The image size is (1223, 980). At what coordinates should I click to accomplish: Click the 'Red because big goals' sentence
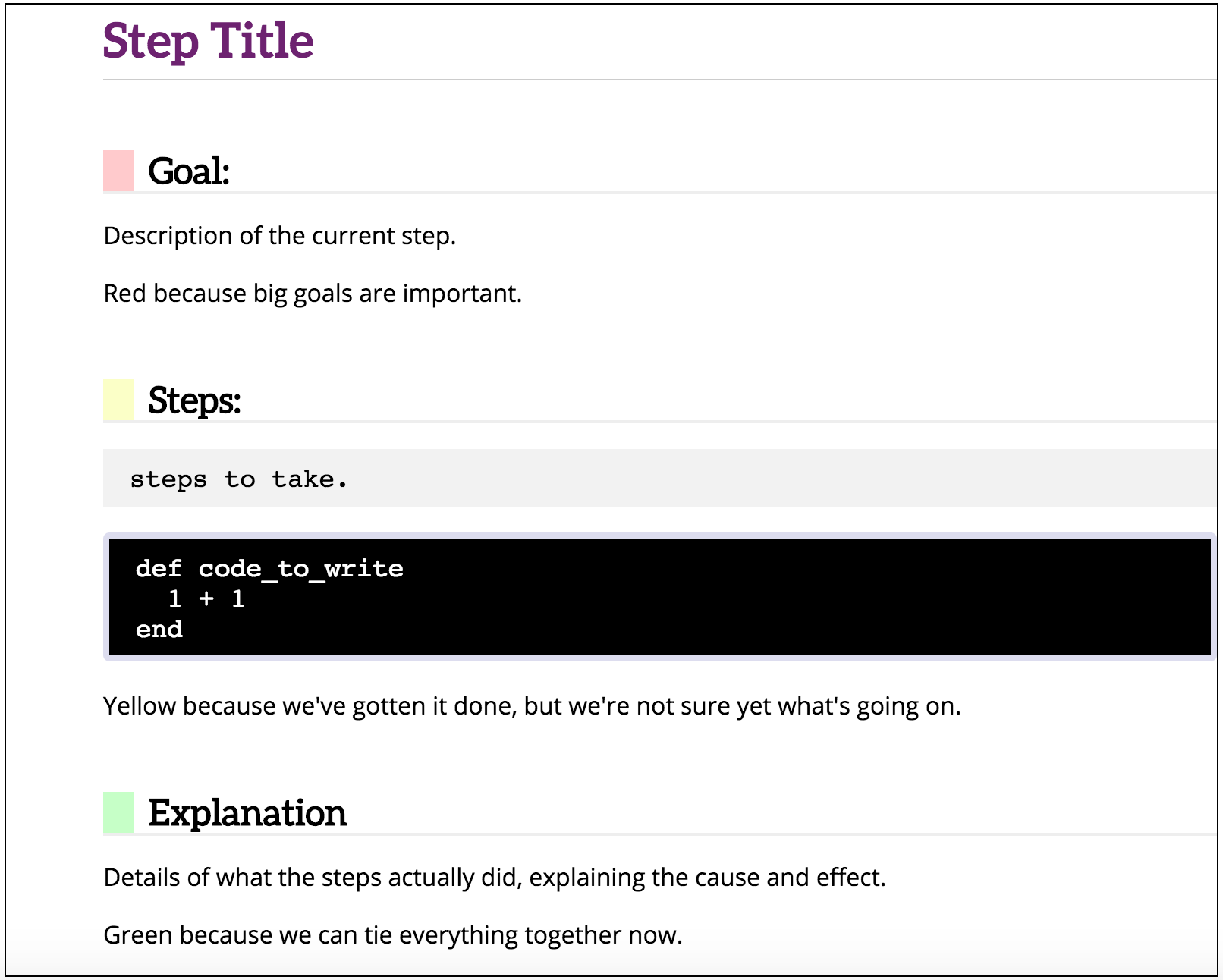click(x=313, y=294)
